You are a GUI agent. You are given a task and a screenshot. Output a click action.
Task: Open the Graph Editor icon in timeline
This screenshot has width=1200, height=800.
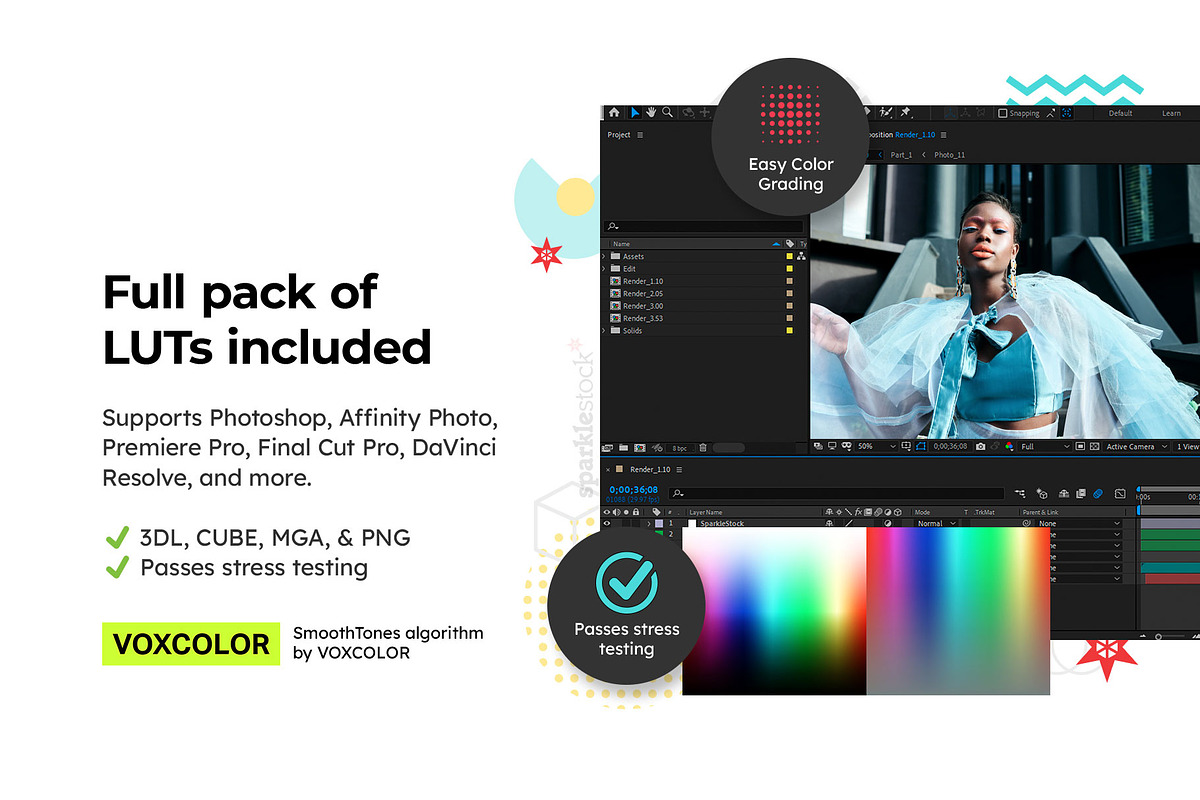(x=1120, y=493)
